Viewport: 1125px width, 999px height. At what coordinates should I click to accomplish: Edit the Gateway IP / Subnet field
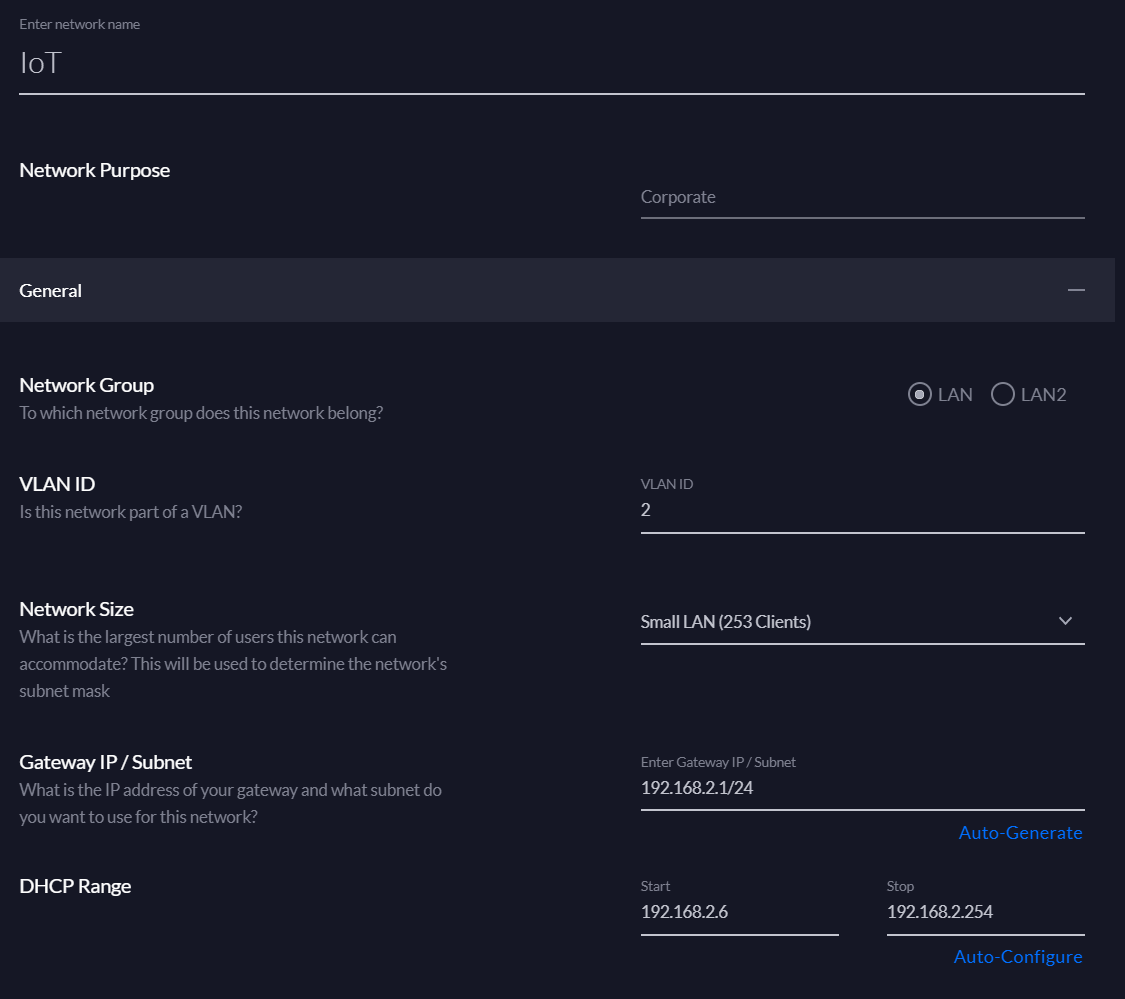[x=862, y=788]
